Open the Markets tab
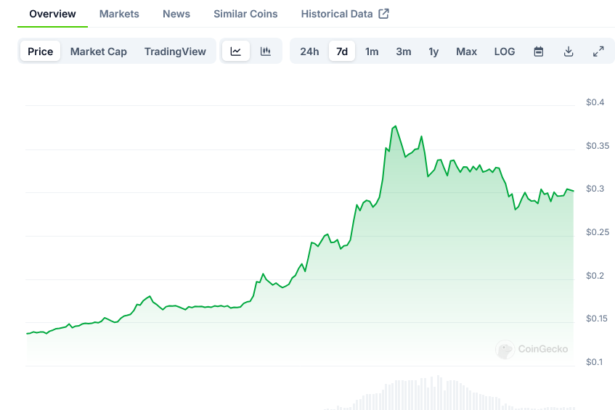Screen dimensions: 615x410 pyautogui.click(x=119, y=14)
